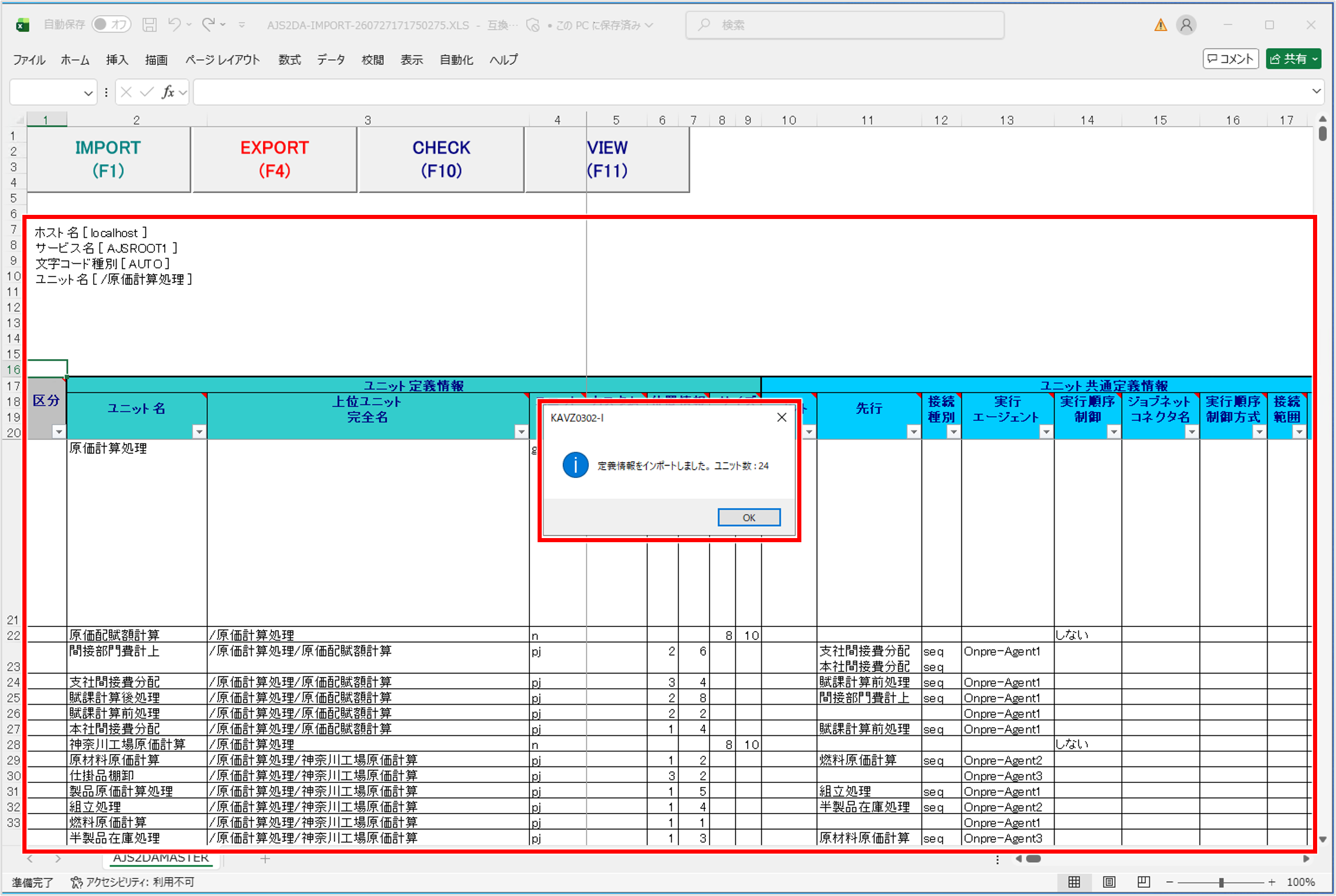Click the Save disk icon

coord(150,25)
